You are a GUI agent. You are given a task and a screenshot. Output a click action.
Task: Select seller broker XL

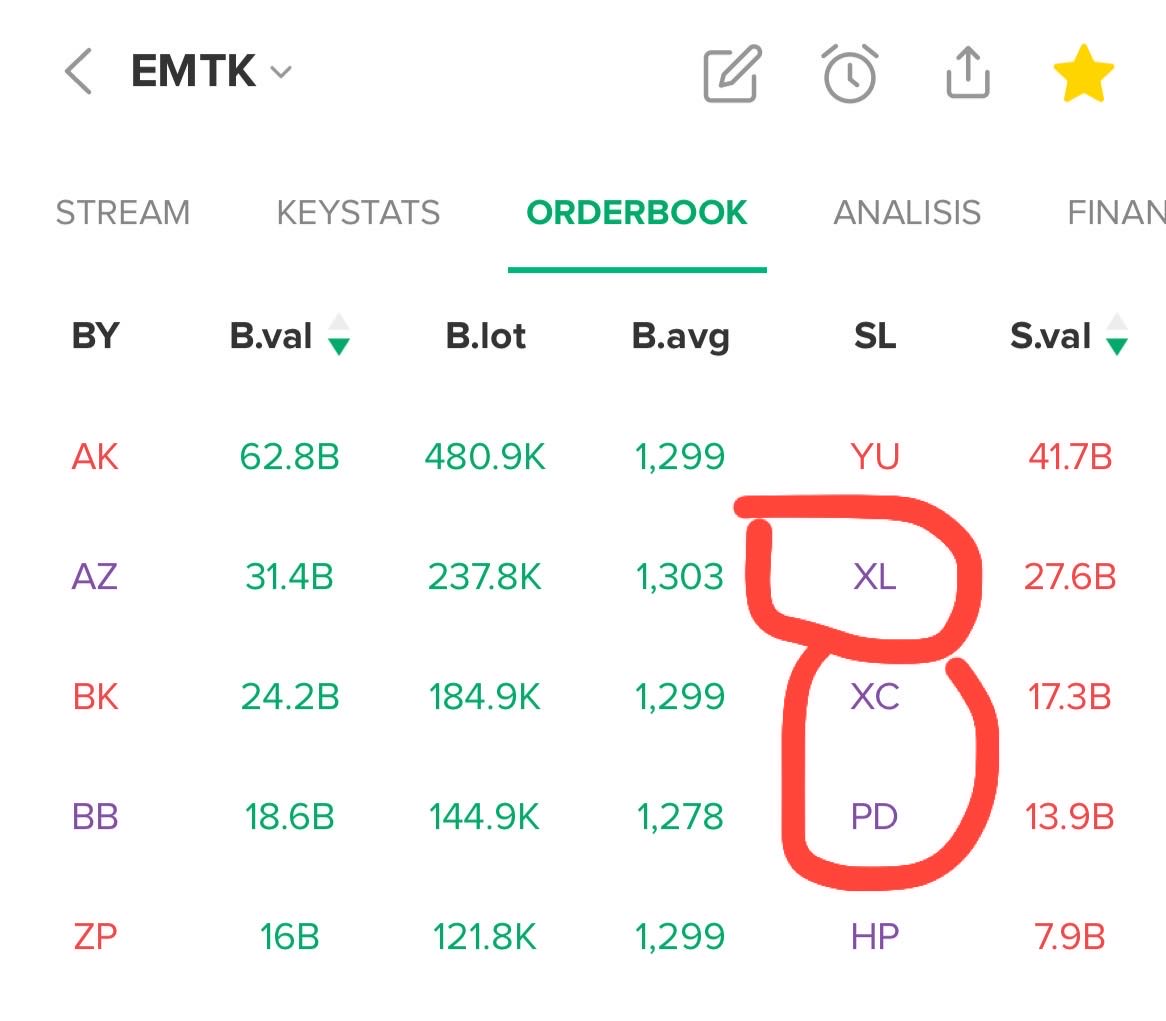click(x=875, y=577)
